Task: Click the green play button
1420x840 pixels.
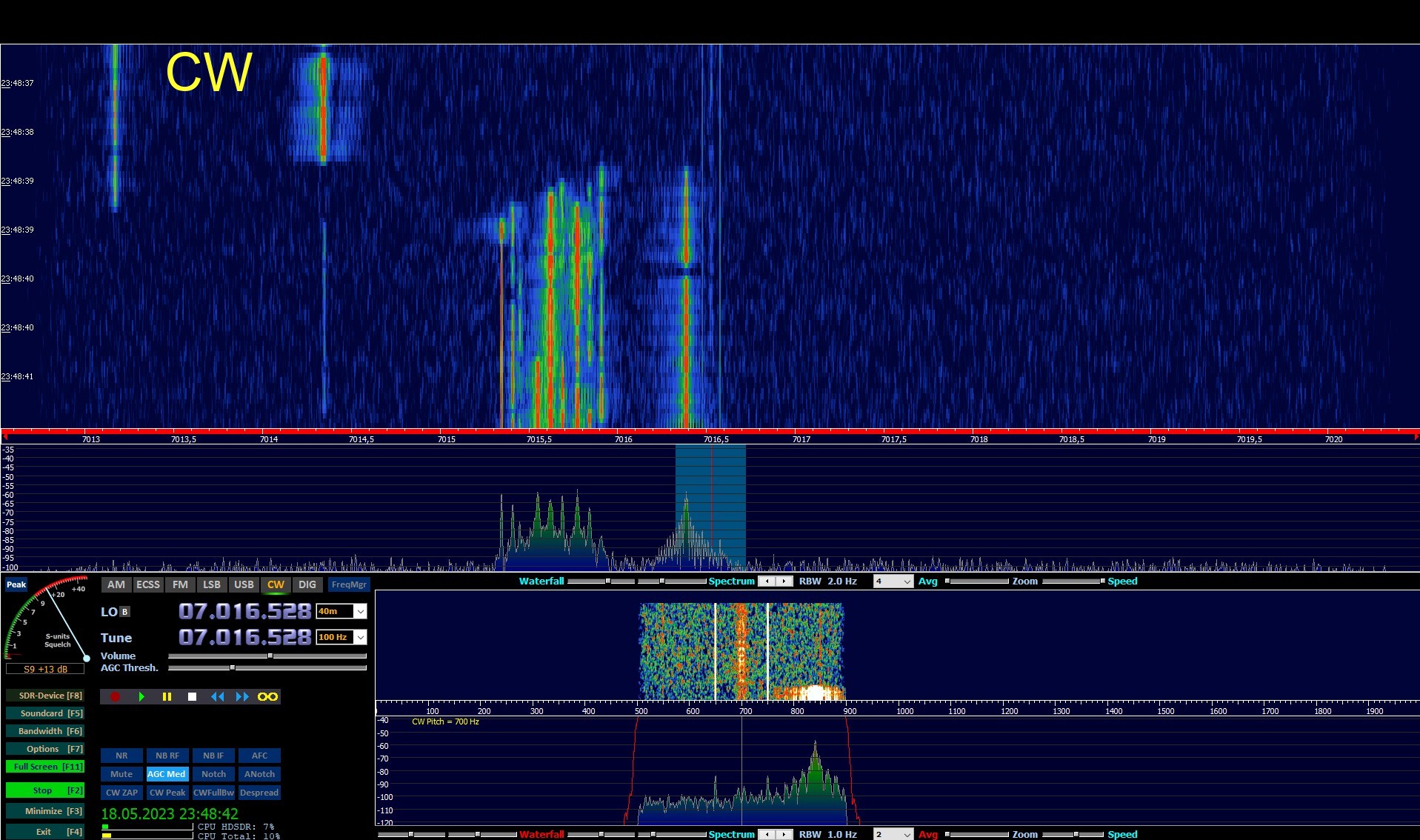Action: tap(141, 696)
